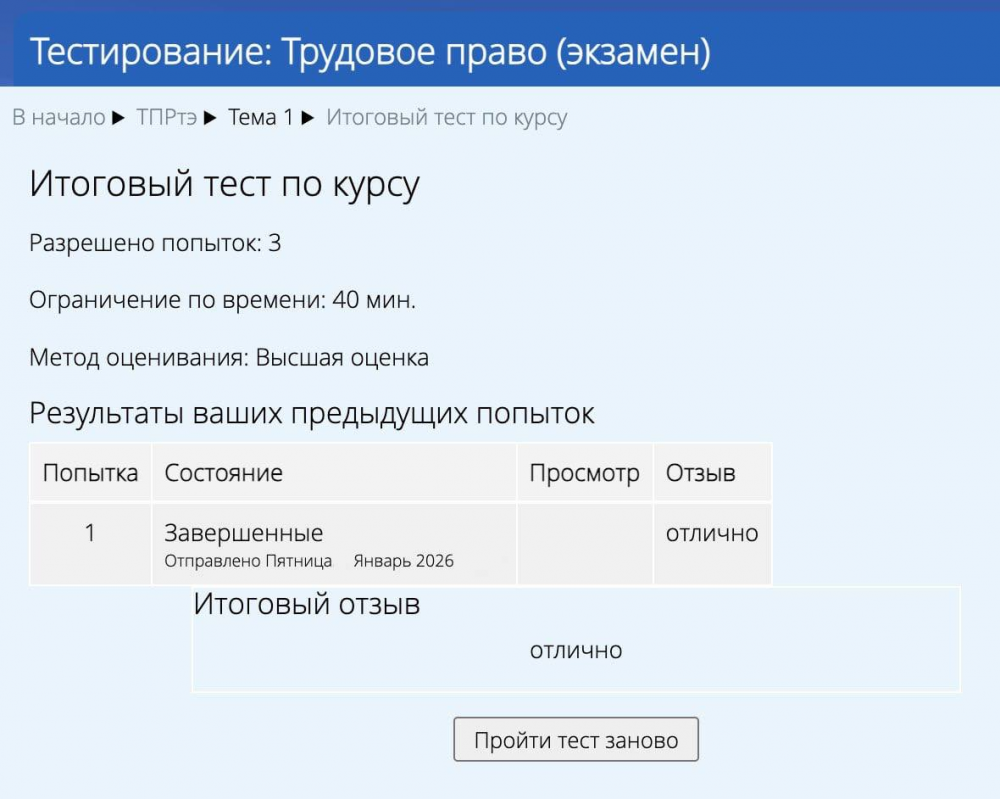Select "Тема 1" in the breadcrumb
This screenshot has width=1000, height=799.
coord(260,118)
